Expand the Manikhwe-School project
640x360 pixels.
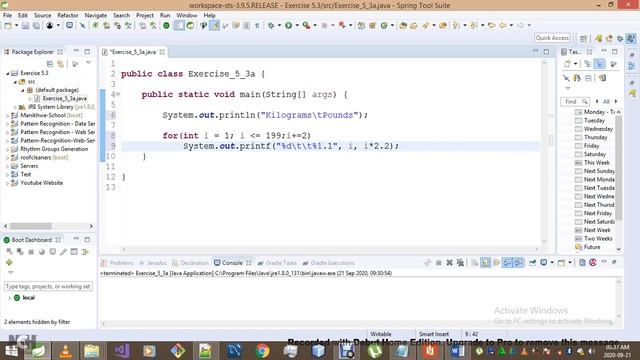[x=7, y=116]
